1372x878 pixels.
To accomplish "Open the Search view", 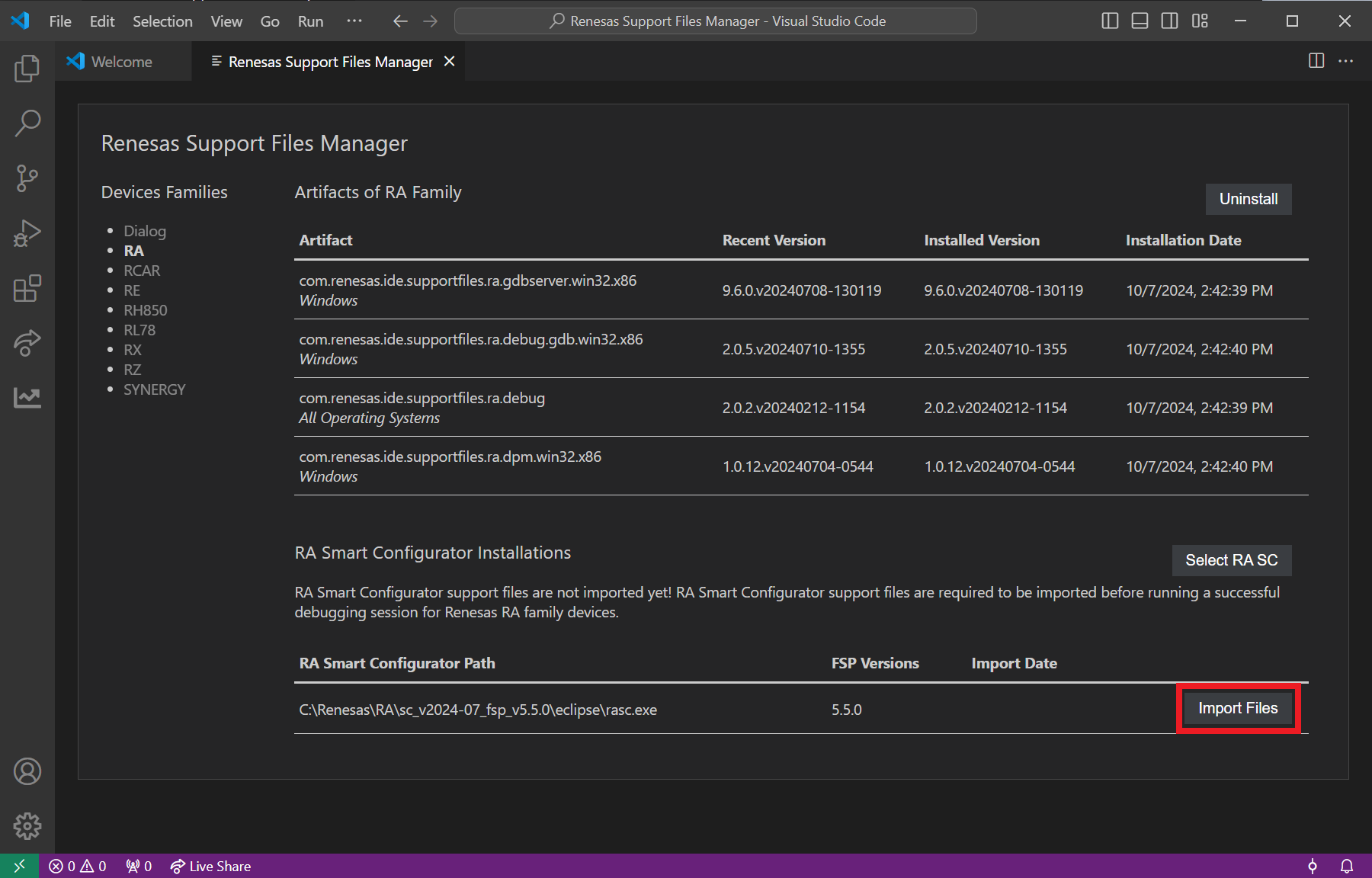I will pos(27,123).
